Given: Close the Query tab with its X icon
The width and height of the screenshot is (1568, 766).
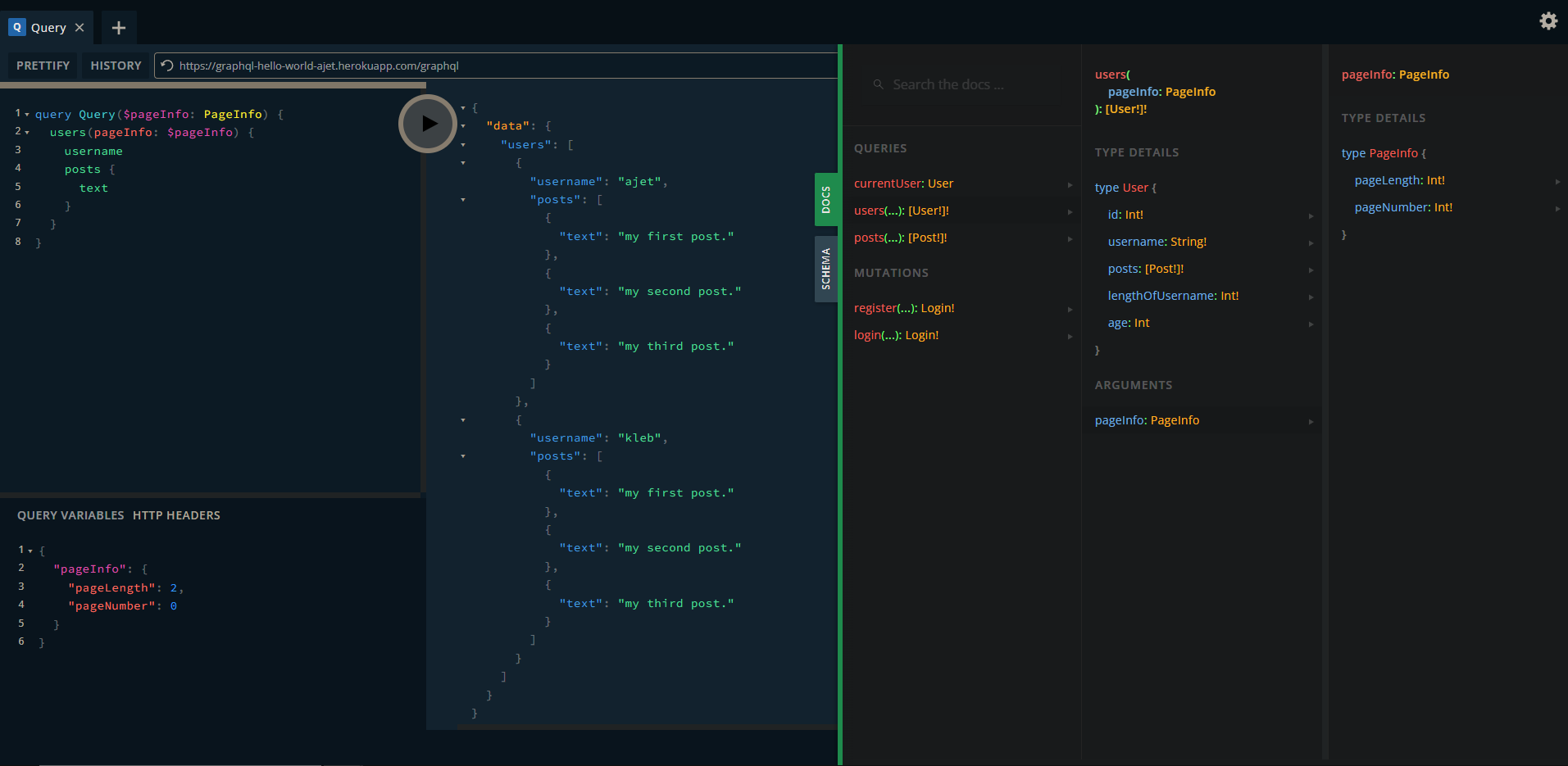Looking at the screenshot, I should [80, 27].
